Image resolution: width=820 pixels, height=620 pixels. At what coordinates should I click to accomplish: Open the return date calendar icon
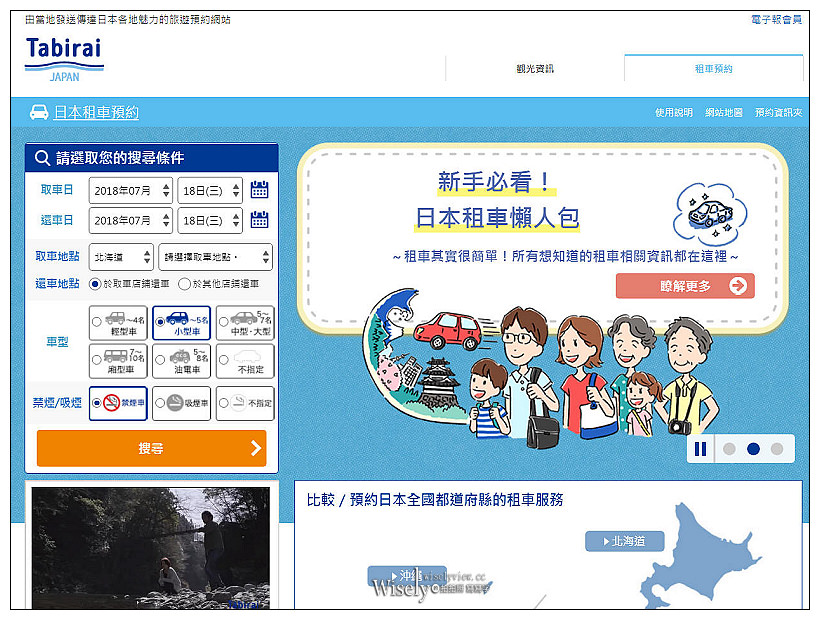259,220
